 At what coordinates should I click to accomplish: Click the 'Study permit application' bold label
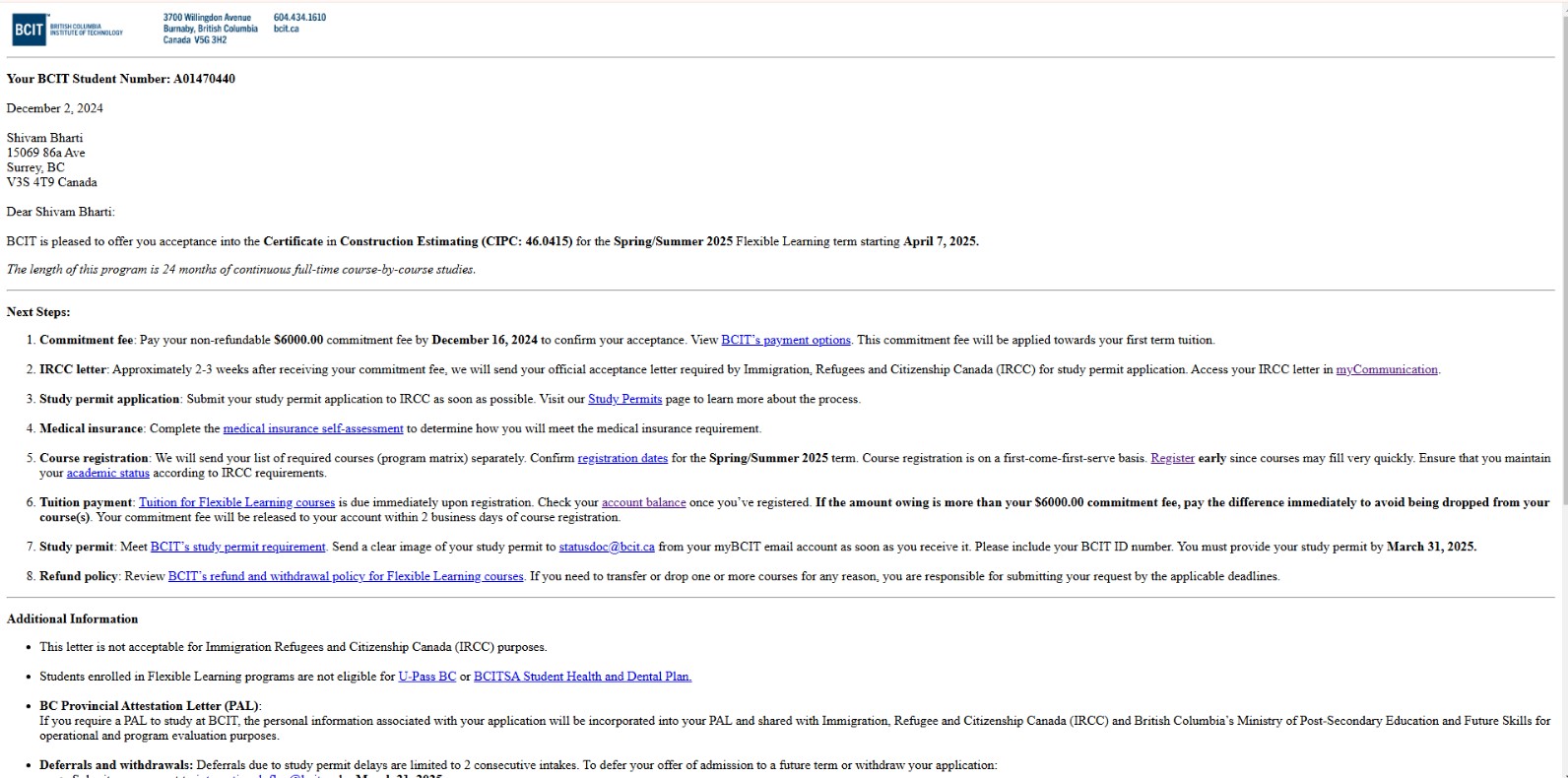109,399
